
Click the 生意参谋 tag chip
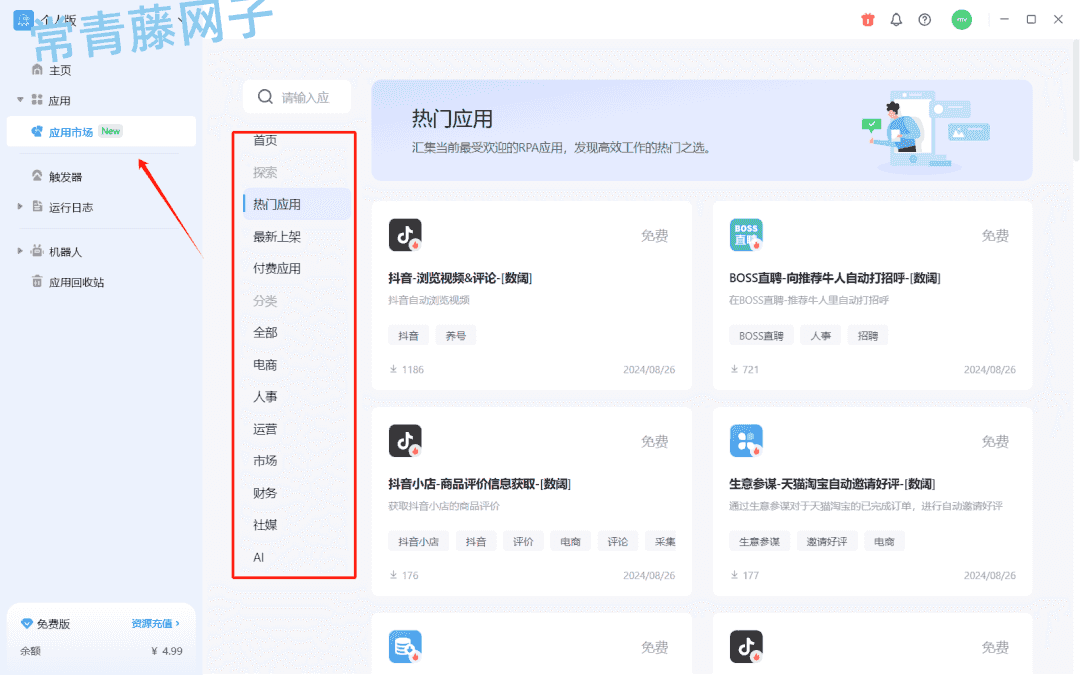click(759, 541)
